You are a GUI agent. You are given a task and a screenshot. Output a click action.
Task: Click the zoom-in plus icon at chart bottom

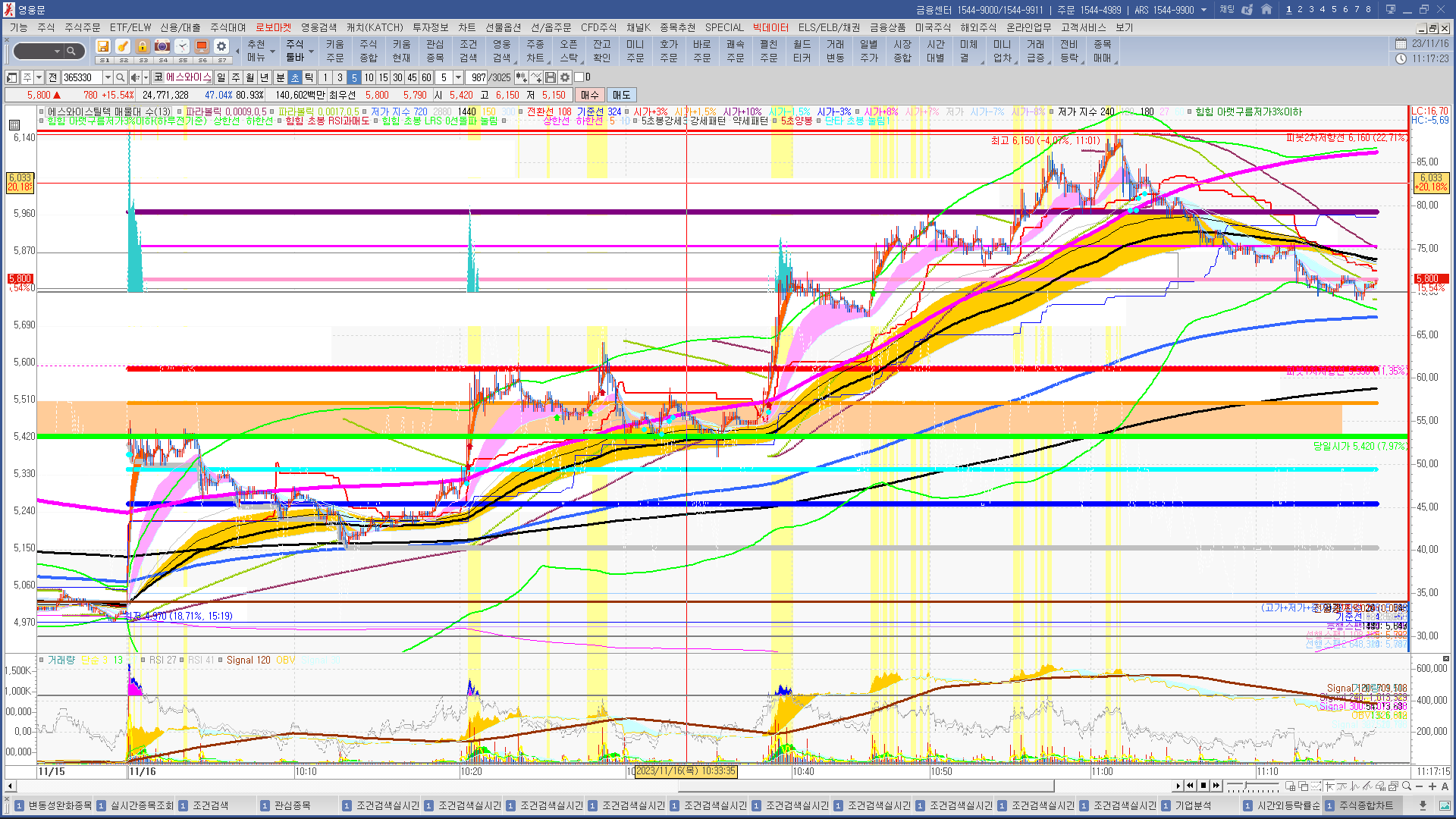(1432, 786)
